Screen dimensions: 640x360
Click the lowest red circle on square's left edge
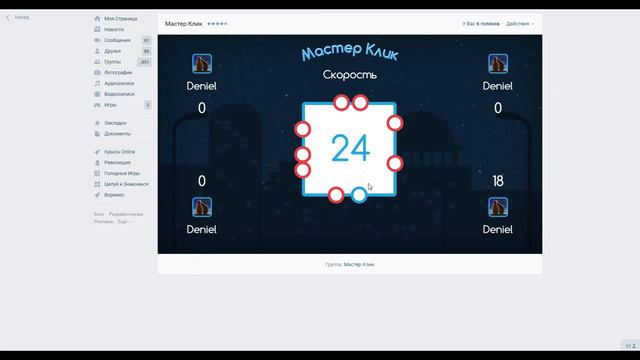click(302, 170)
